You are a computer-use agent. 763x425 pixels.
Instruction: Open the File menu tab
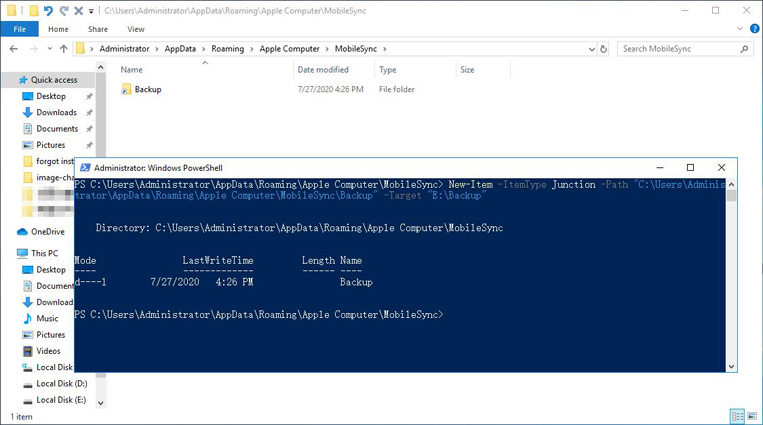pyautogui.click(x=19, y=29)
